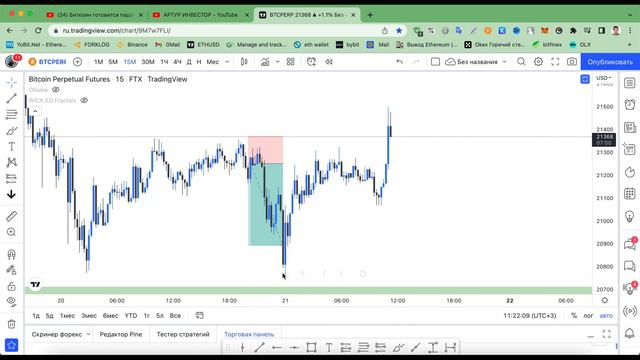Image resolution: width=640 pixels, height=360 pixels.
Task: Toggle visibility of WICK.ED Fractals indicator
Action: [84, 100]
